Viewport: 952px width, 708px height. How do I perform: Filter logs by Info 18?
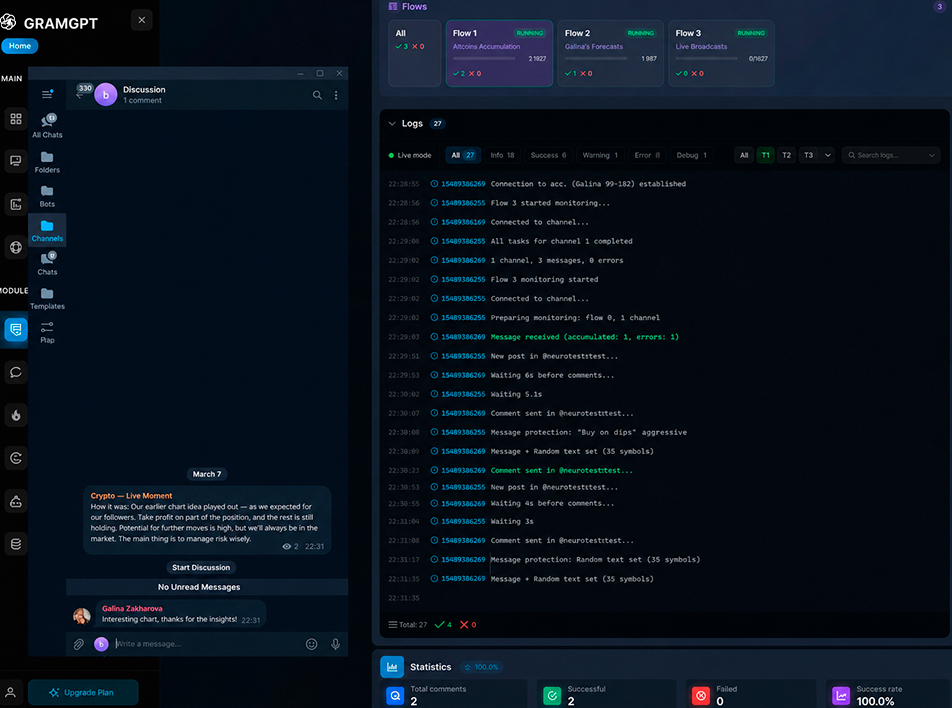click(x=502, y=155)
